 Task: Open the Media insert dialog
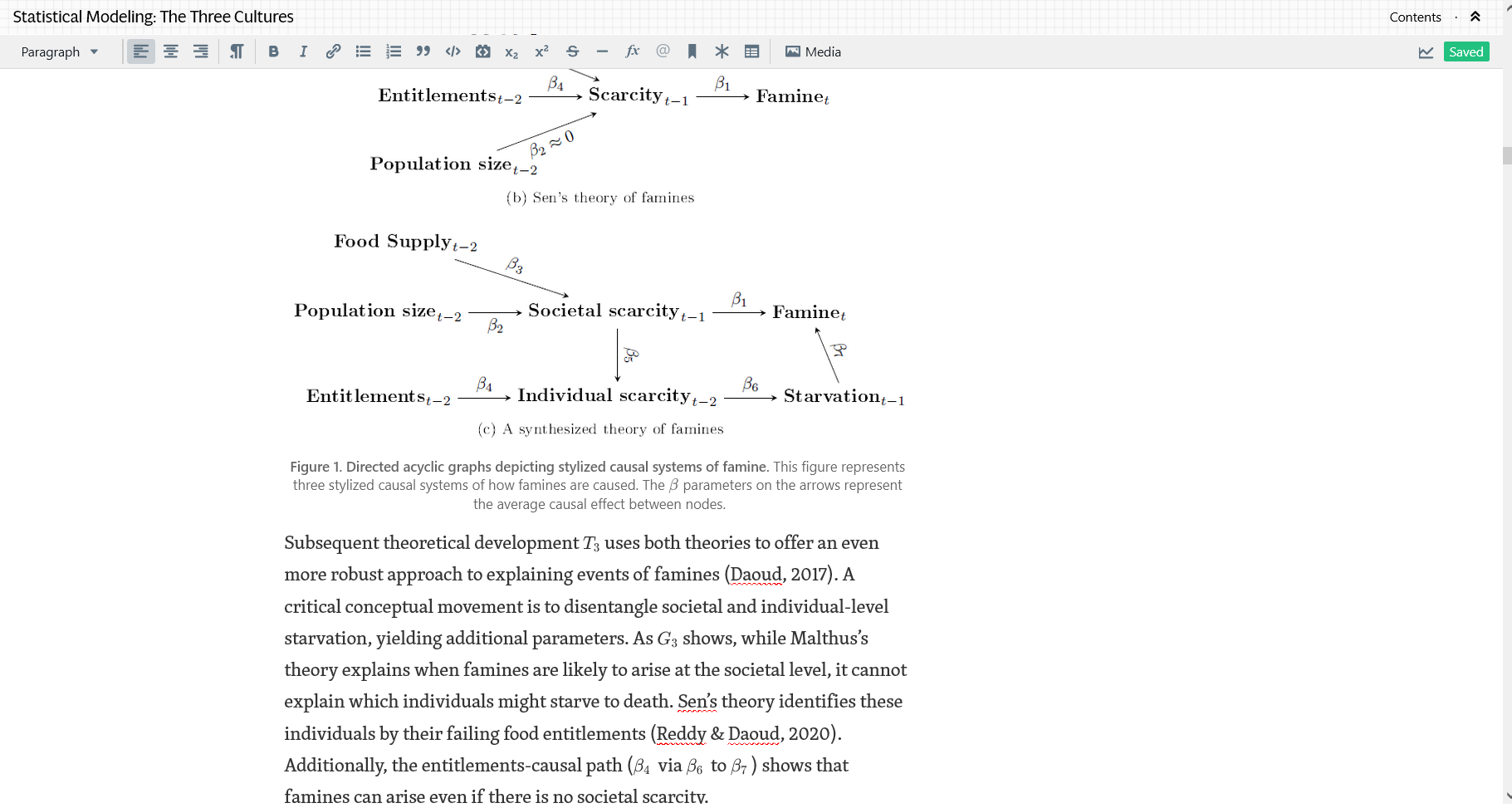pyautogui.click(x=812, y=51)
